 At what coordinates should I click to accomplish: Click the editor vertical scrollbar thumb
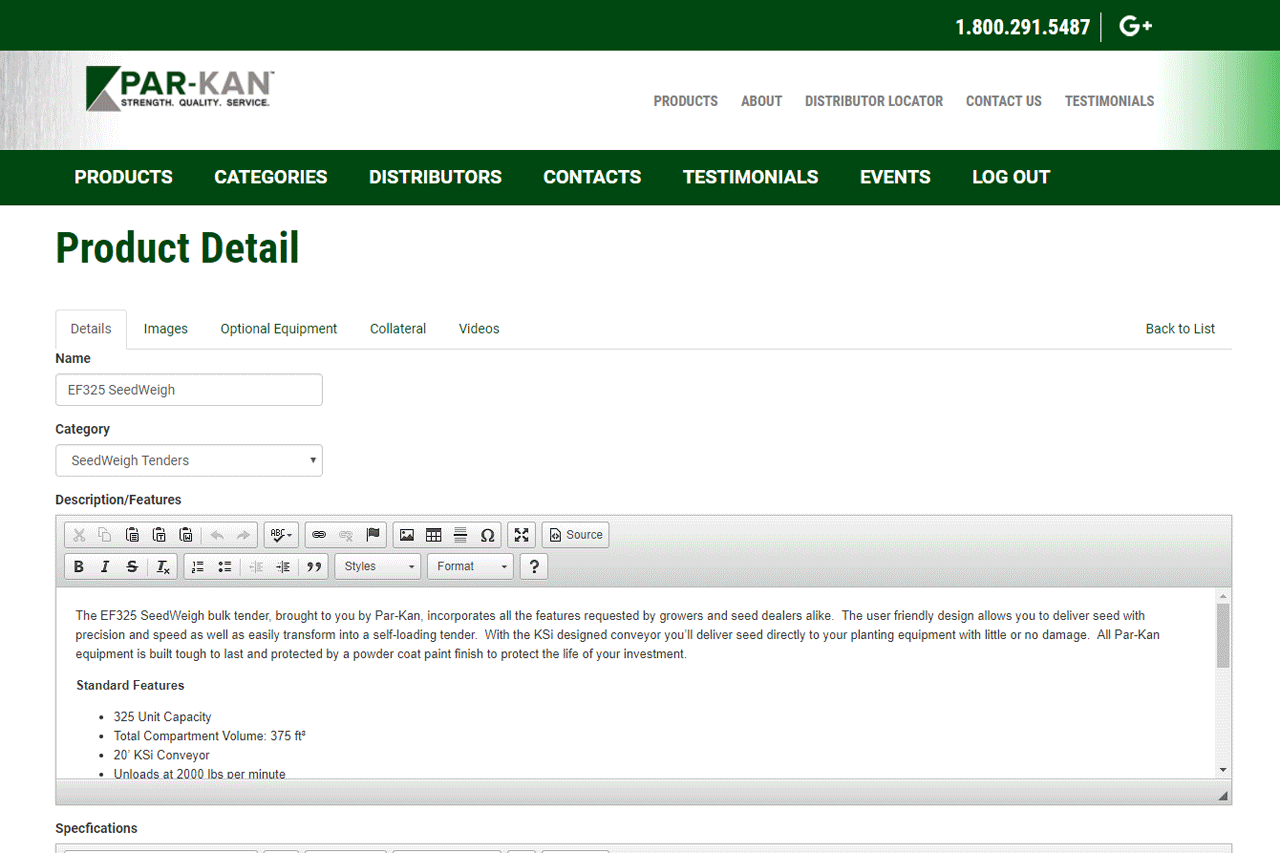pyautogui.click(x=1223, y=635)
